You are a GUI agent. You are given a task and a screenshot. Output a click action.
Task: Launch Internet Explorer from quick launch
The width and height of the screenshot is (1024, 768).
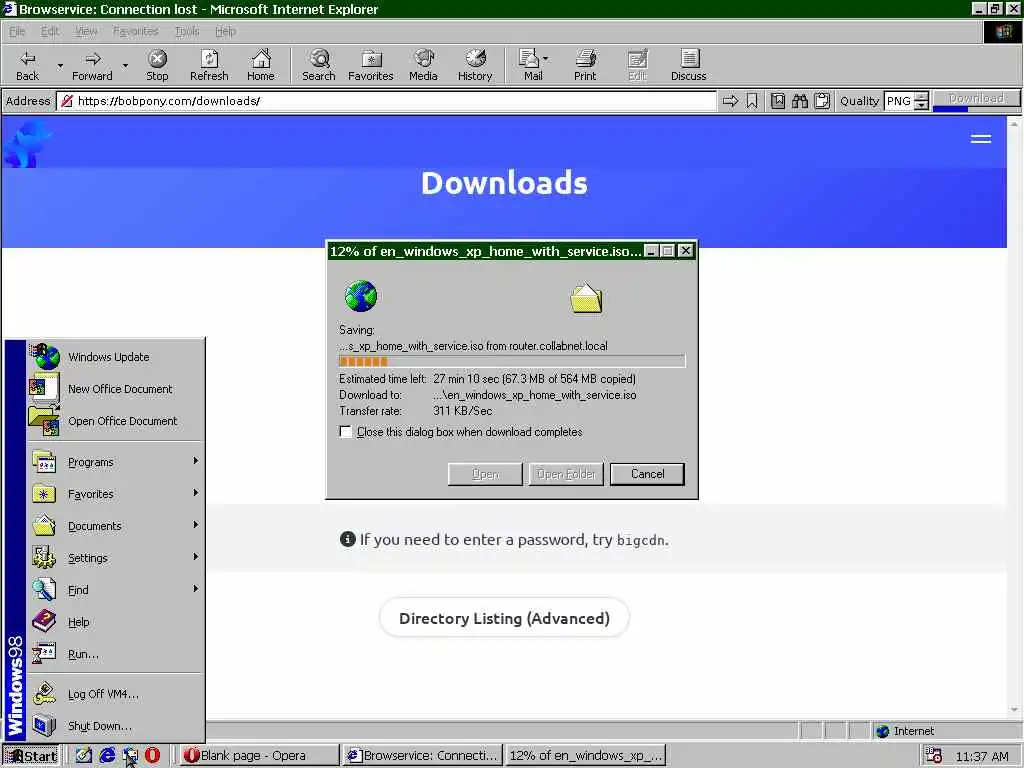(x=107, y=756)
